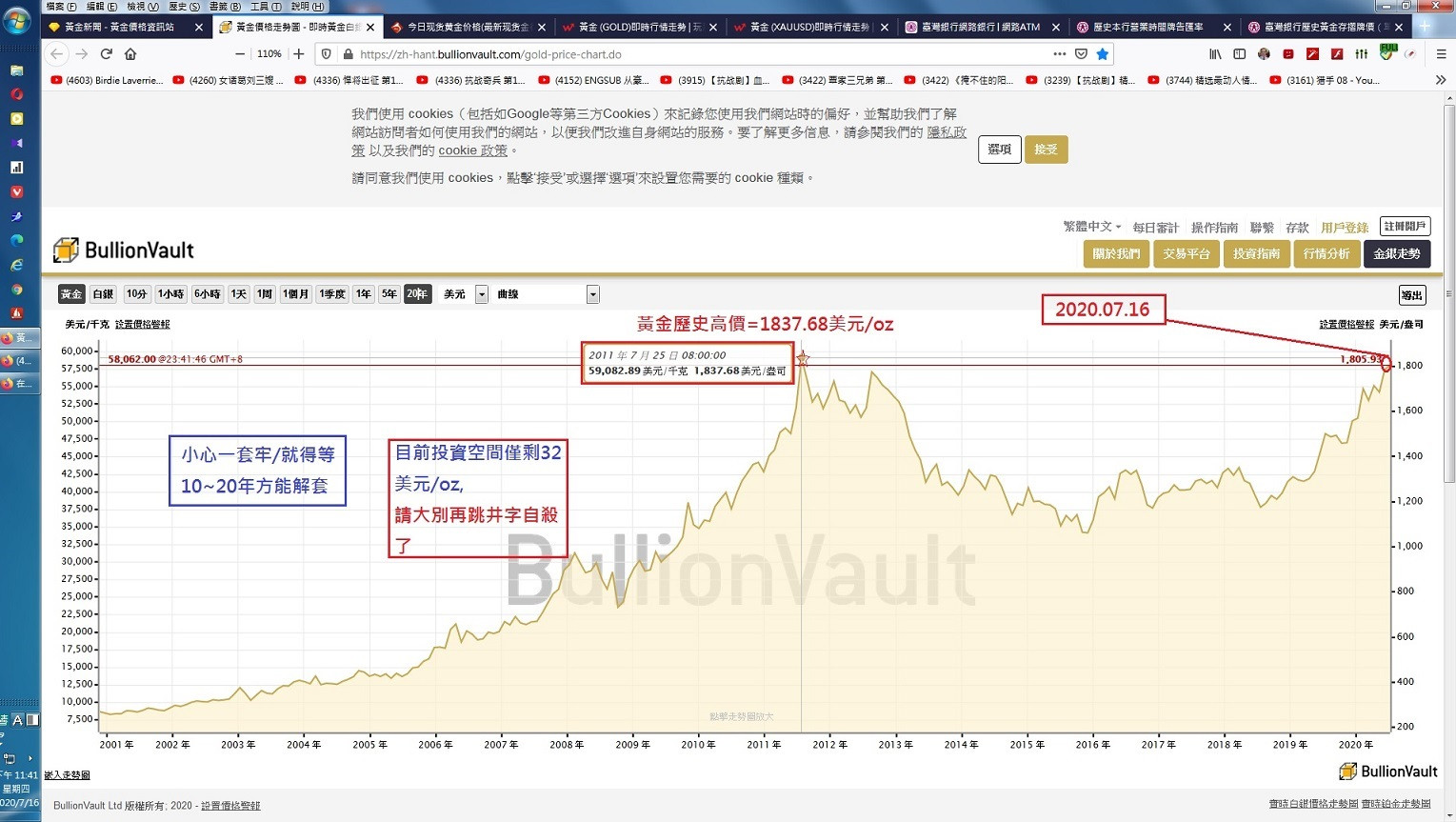Set chart range to 1天

(239, 294)
